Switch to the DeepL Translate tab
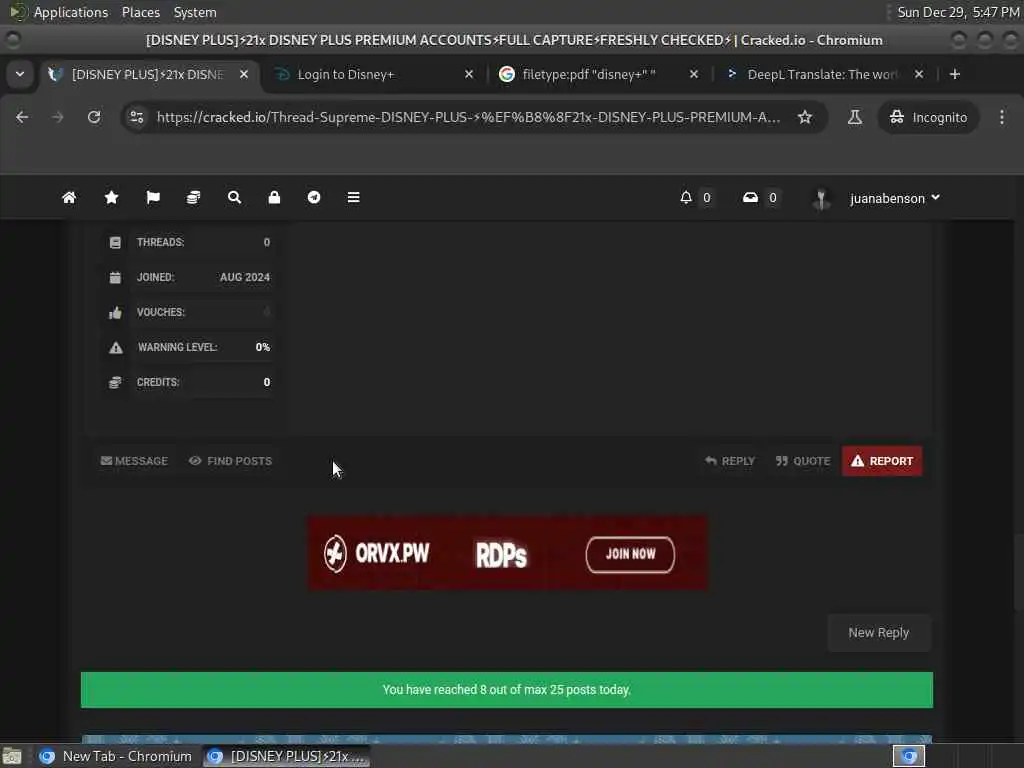The image size is (1024, 768). click(x=822, y=74)
